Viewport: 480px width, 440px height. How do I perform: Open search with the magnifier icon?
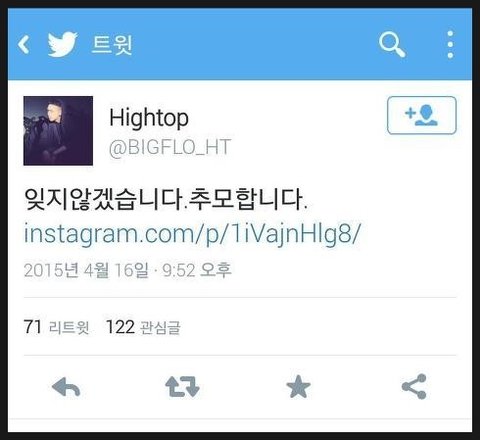[x=392, y=45]
